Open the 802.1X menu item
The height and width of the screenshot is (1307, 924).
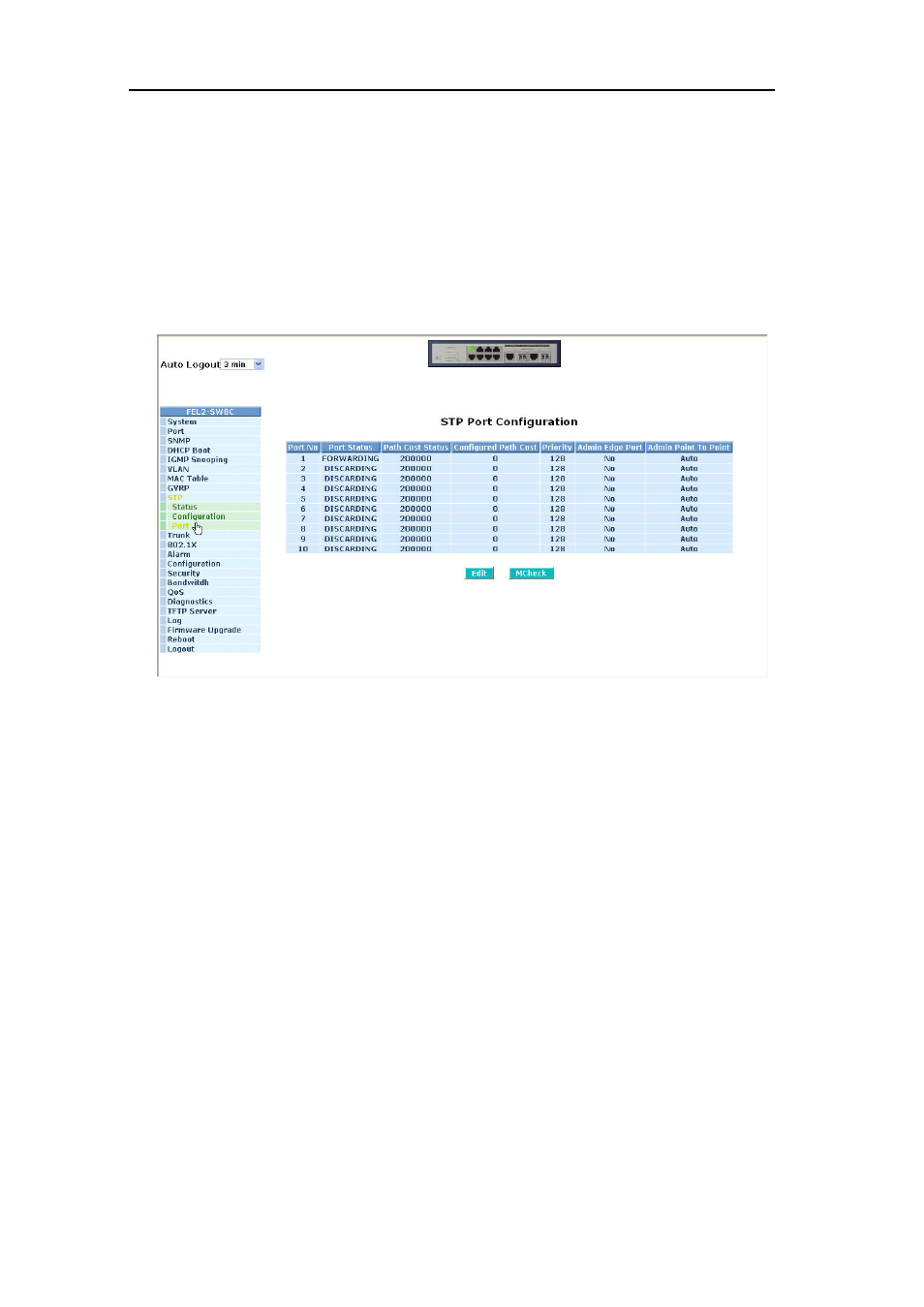pyautogui.click(x=182, y=545)
